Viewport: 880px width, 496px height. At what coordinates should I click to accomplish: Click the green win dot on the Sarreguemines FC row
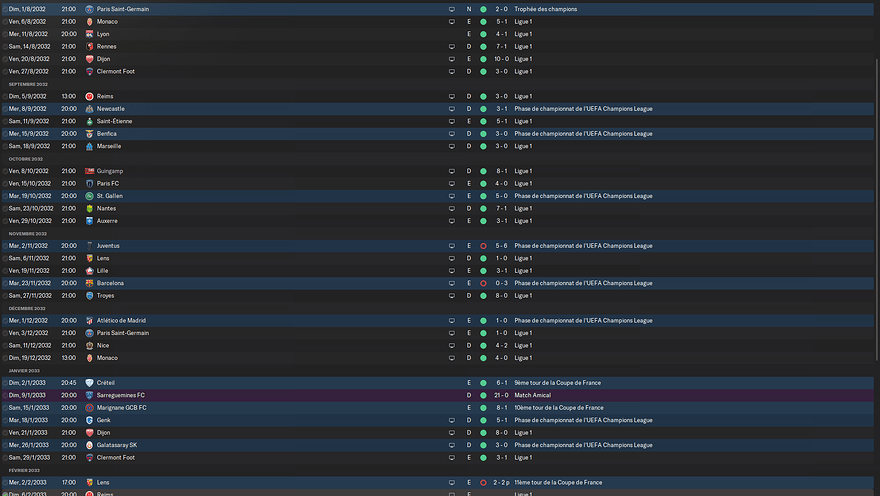pos(483,395)
